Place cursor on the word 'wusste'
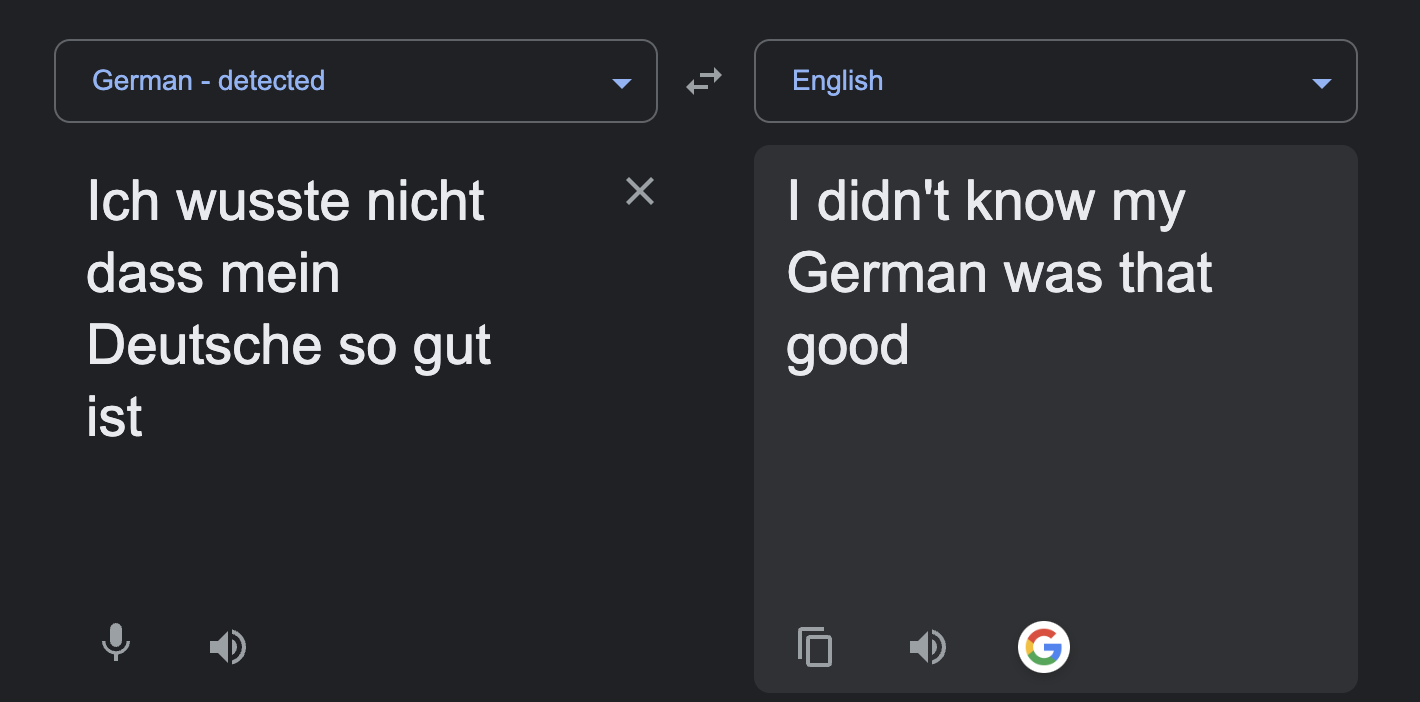Viewport: 1420px width, 702px height. coord(263,202)
